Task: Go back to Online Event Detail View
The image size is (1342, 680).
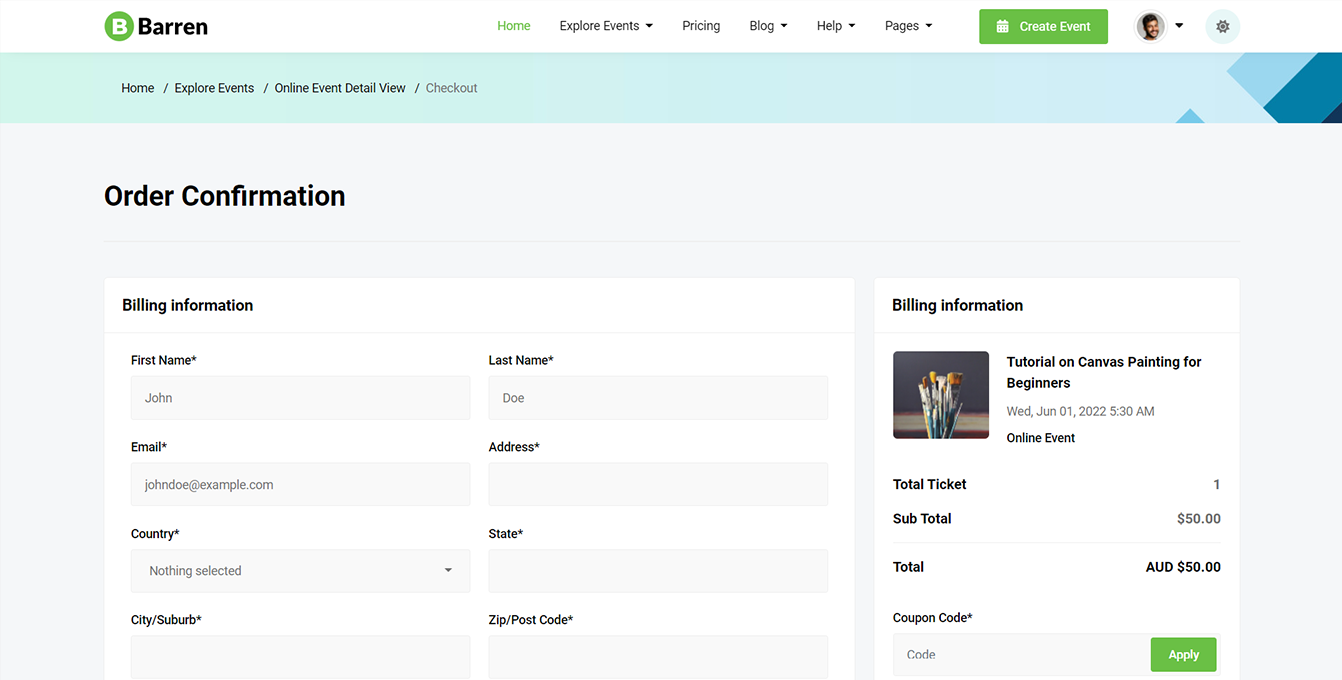Action: tap(340, 88)
